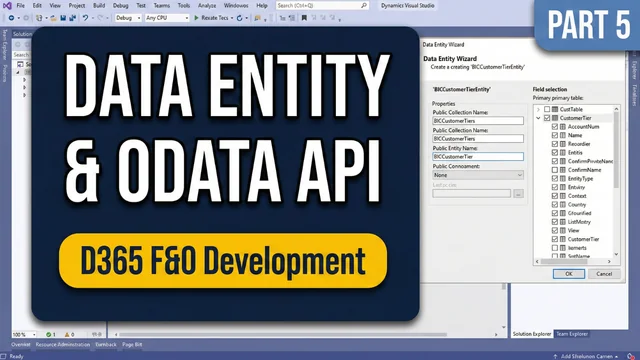Switch to the Team Explorer tab
The width and height of the screenshot is (640, 360).
tap(572, 334)
